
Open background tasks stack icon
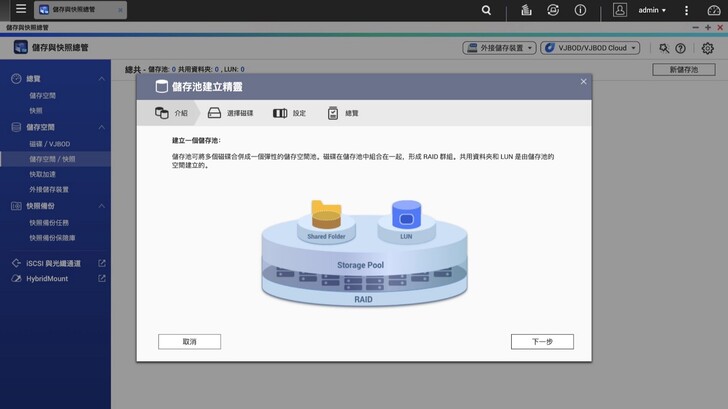(x=526, y=10)
